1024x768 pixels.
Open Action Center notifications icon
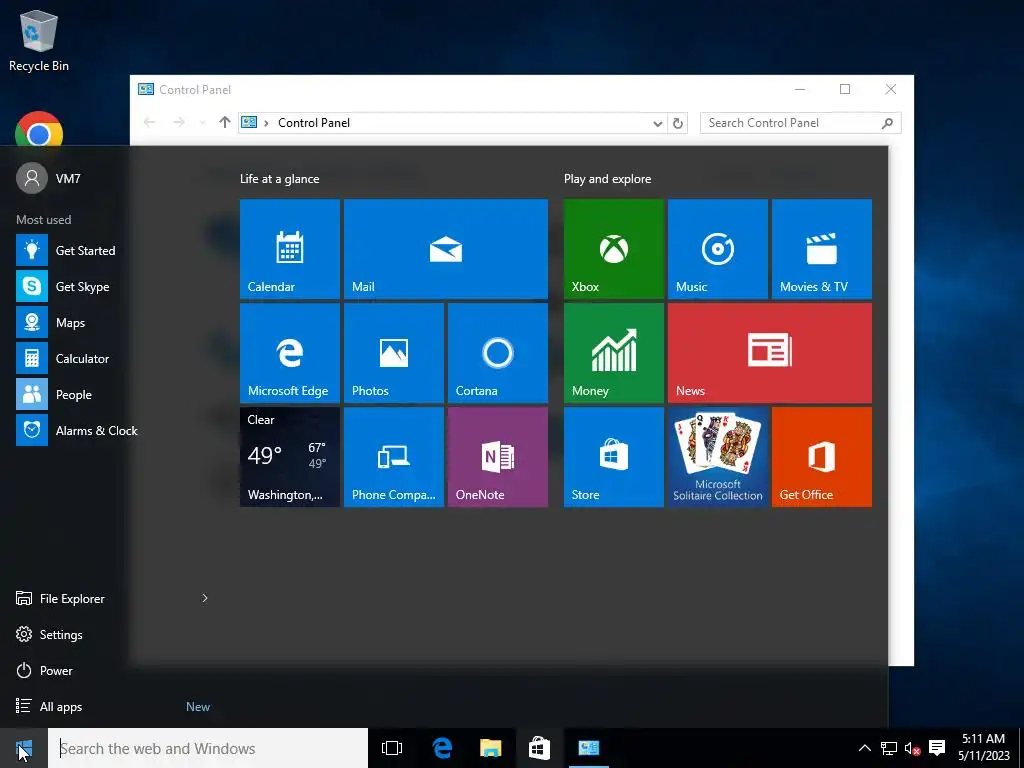[x=937, y=748]
